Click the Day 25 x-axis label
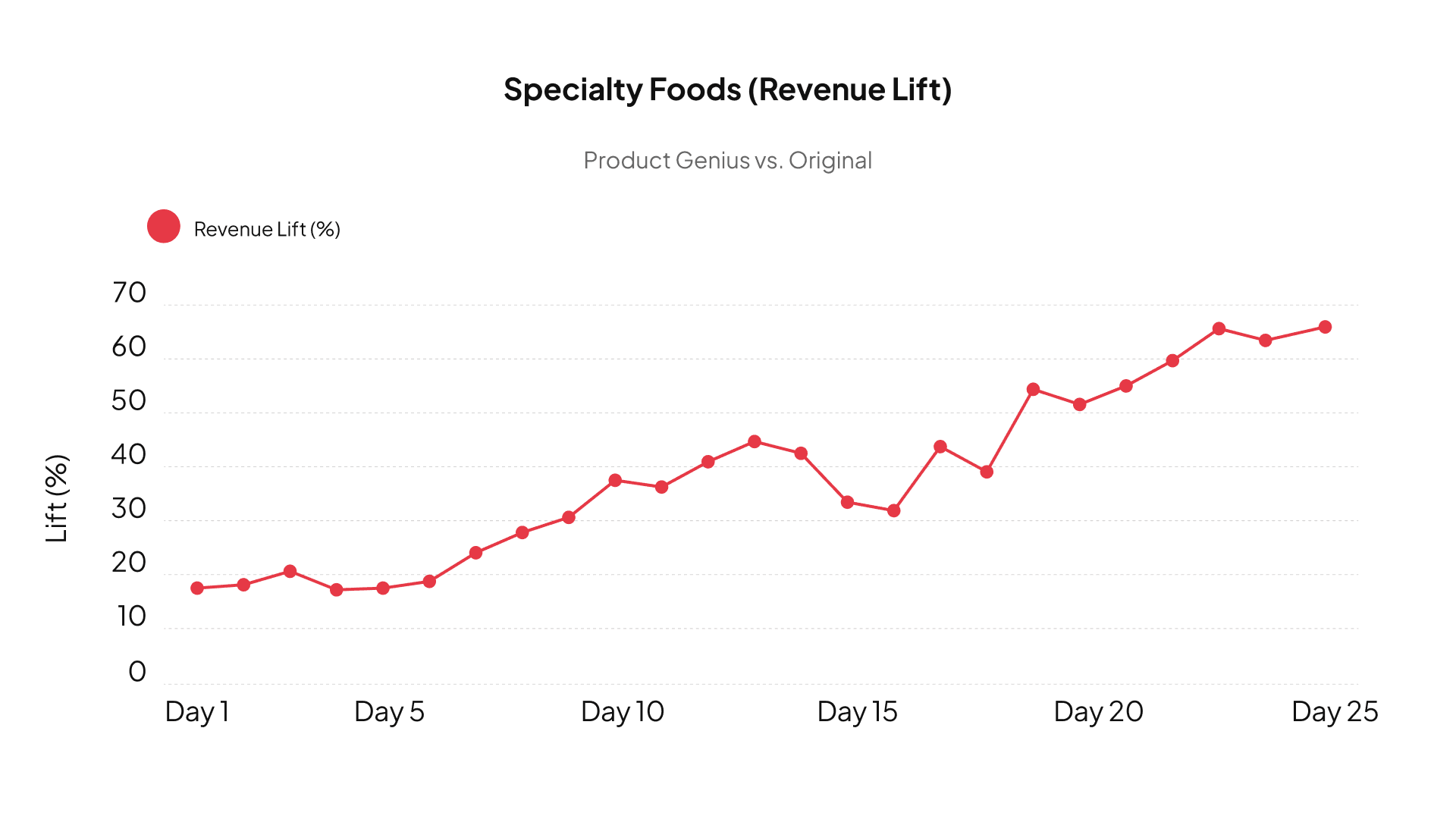Image resolution: width=1456 pixels, height=819 pixels. (1334, 712)
